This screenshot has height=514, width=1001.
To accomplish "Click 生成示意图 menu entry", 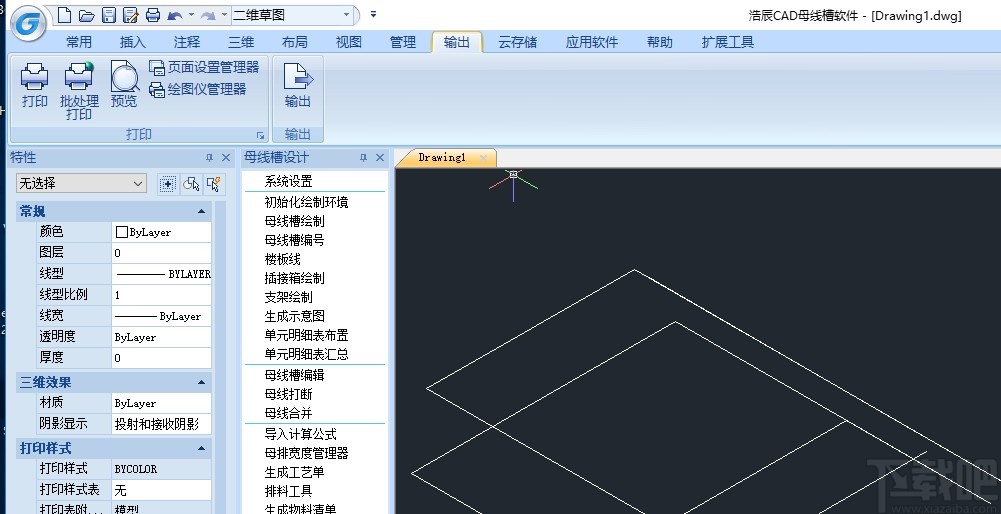I will pyautogui.click(x=294, y=316).
